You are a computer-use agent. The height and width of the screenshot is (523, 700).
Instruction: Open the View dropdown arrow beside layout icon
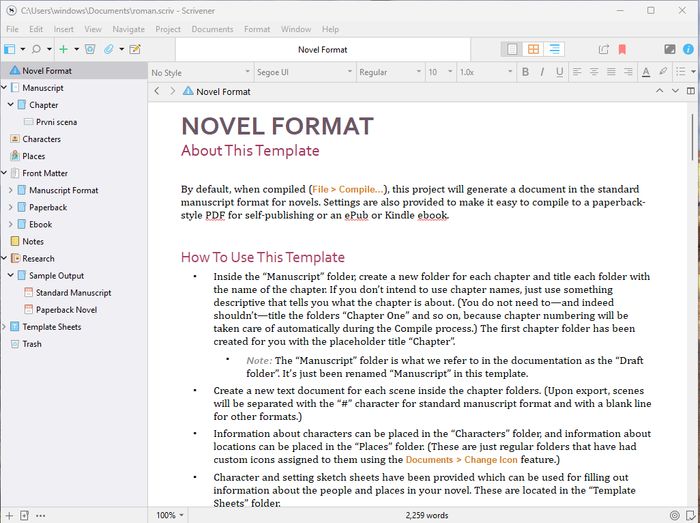(x=22, y=49)
